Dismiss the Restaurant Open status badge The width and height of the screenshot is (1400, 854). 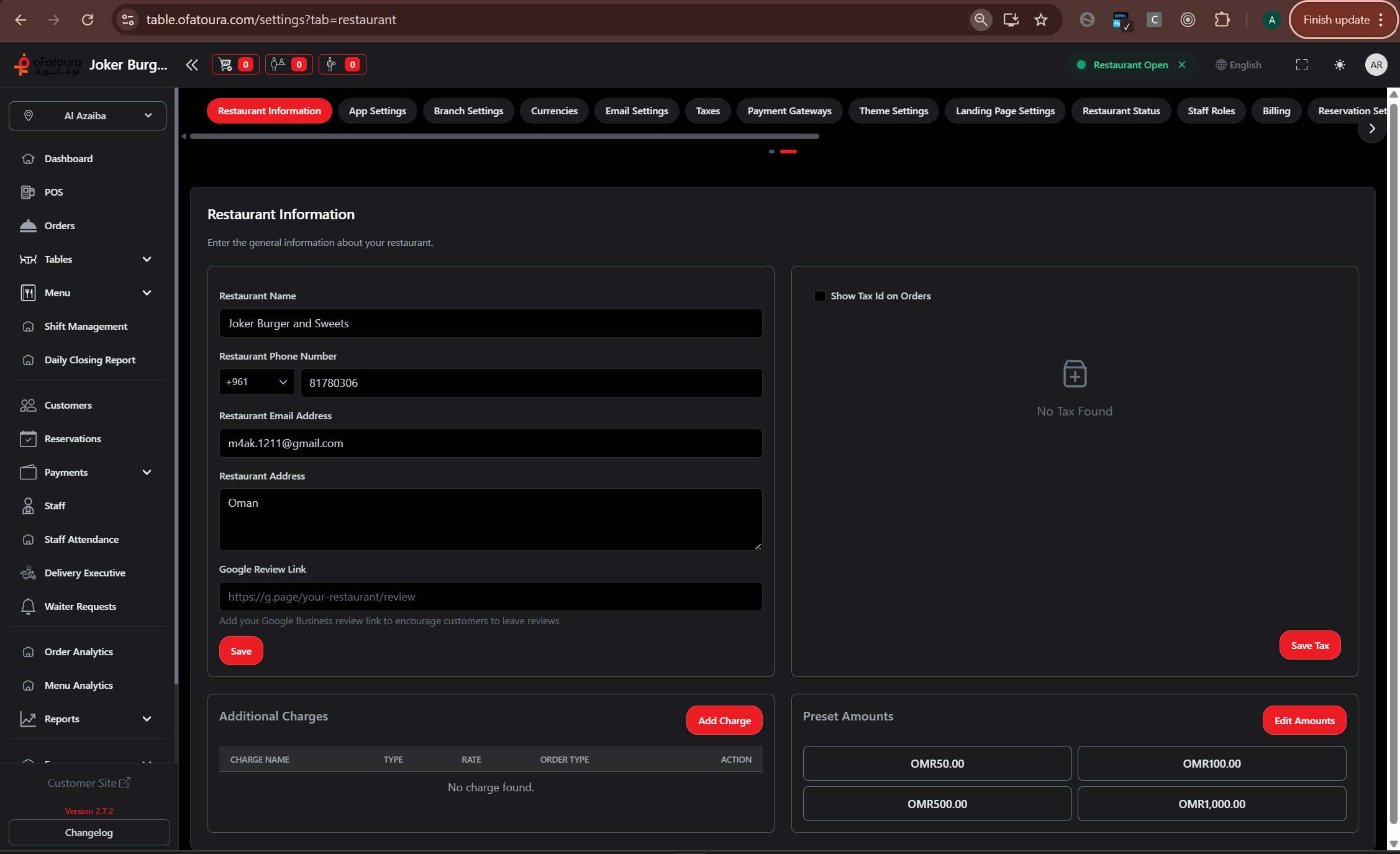click(1182, 65)
